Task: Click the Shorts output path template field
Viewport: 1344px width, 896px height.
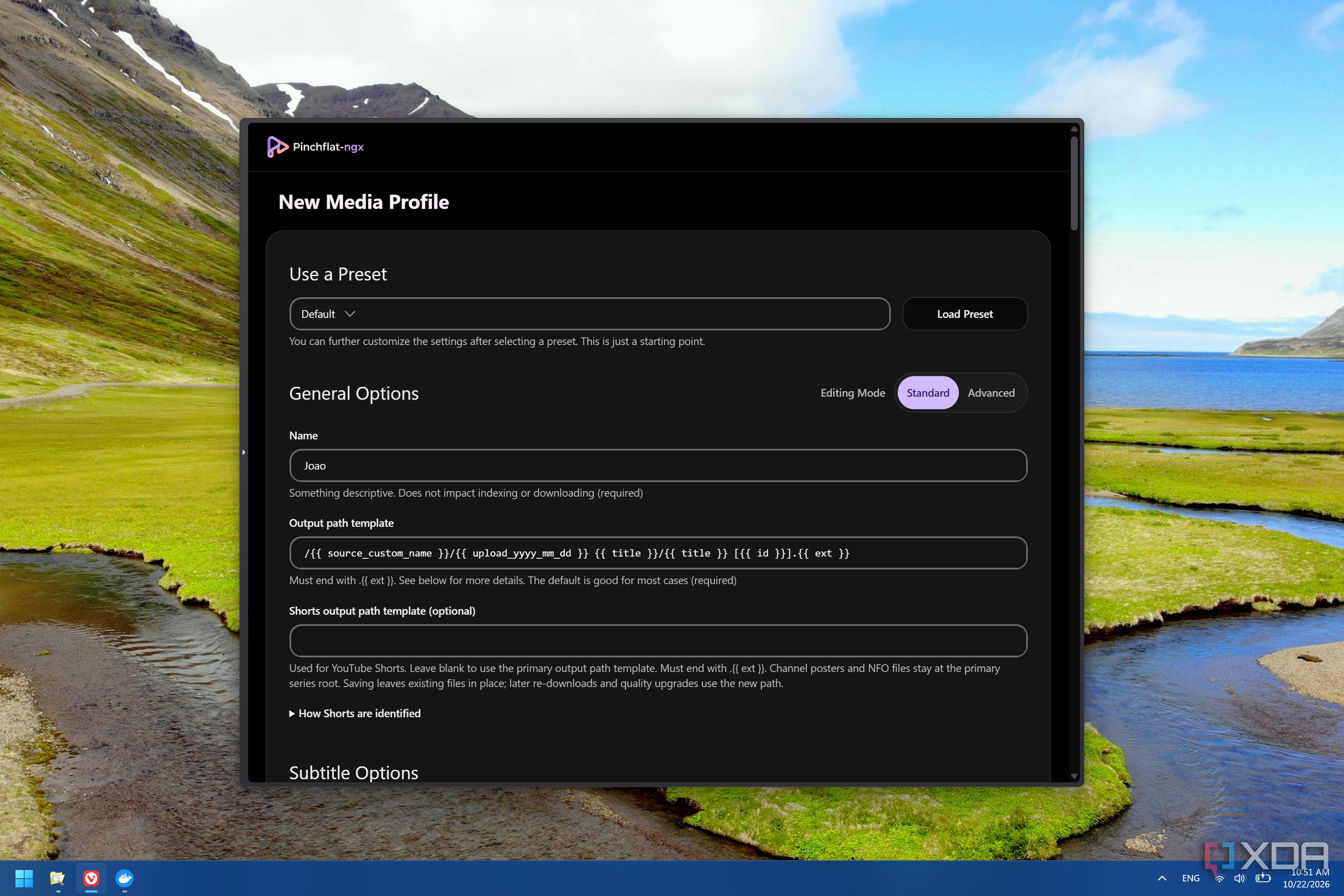Action: [658, 641]
